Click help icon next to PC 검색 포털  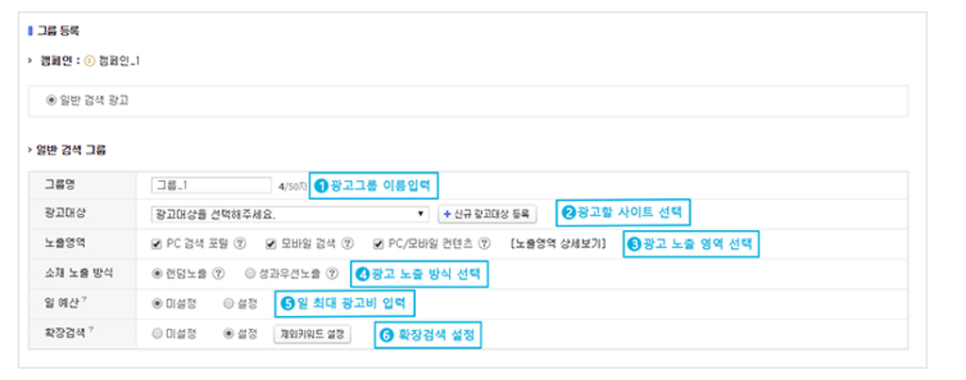click(240, 243)
